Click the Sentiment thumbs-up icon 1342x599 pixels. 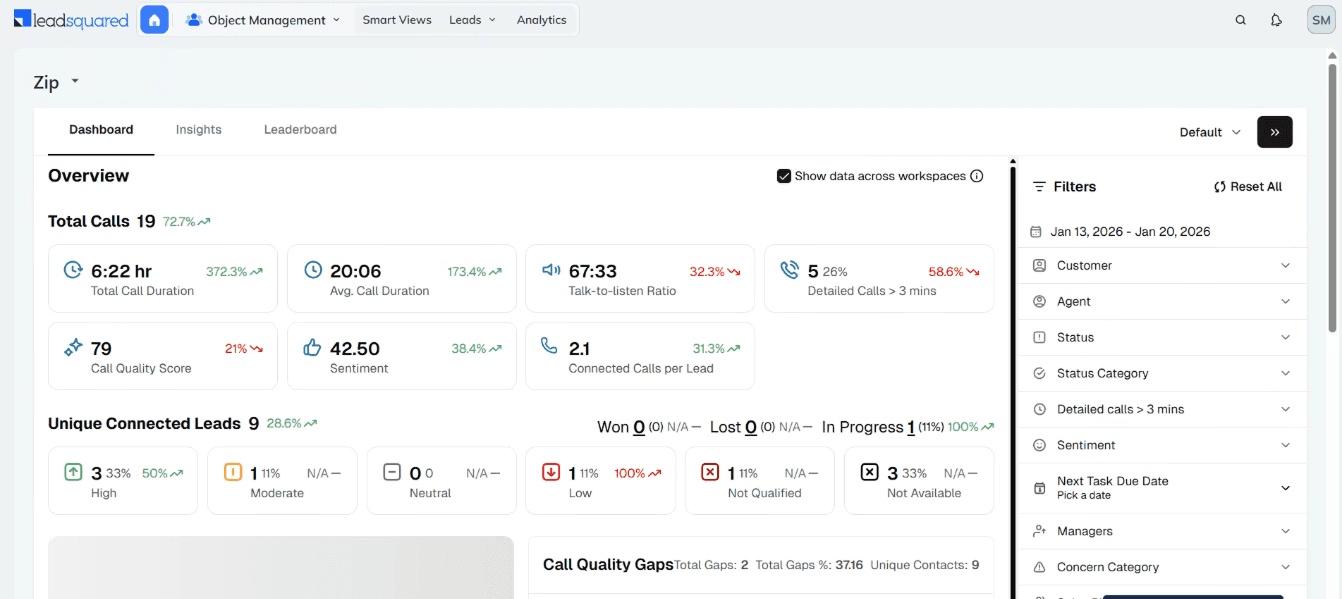[312, 347]
